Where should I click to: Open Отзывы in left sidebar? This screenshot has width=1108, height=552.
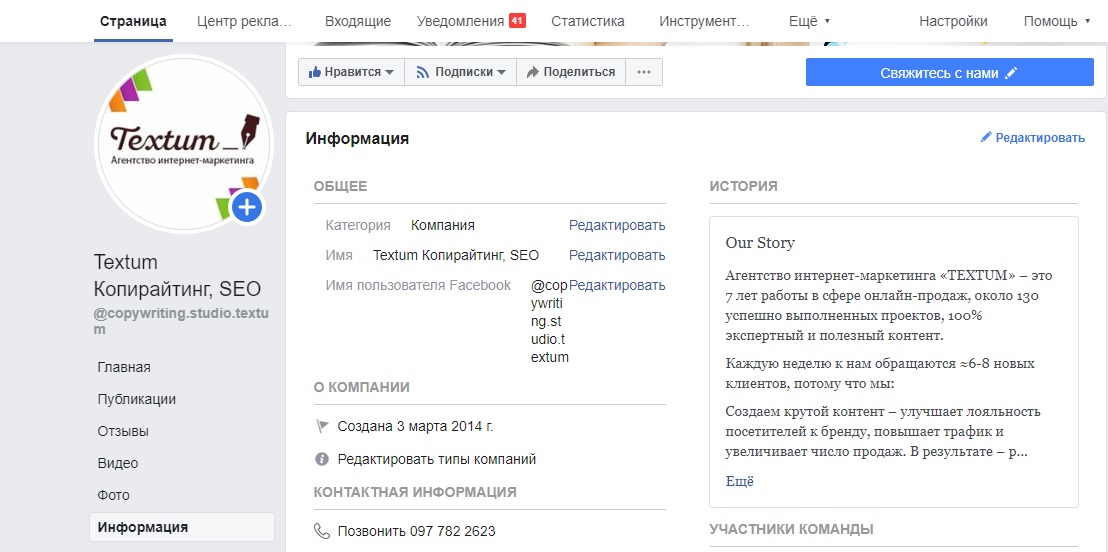tap(123, 431)
